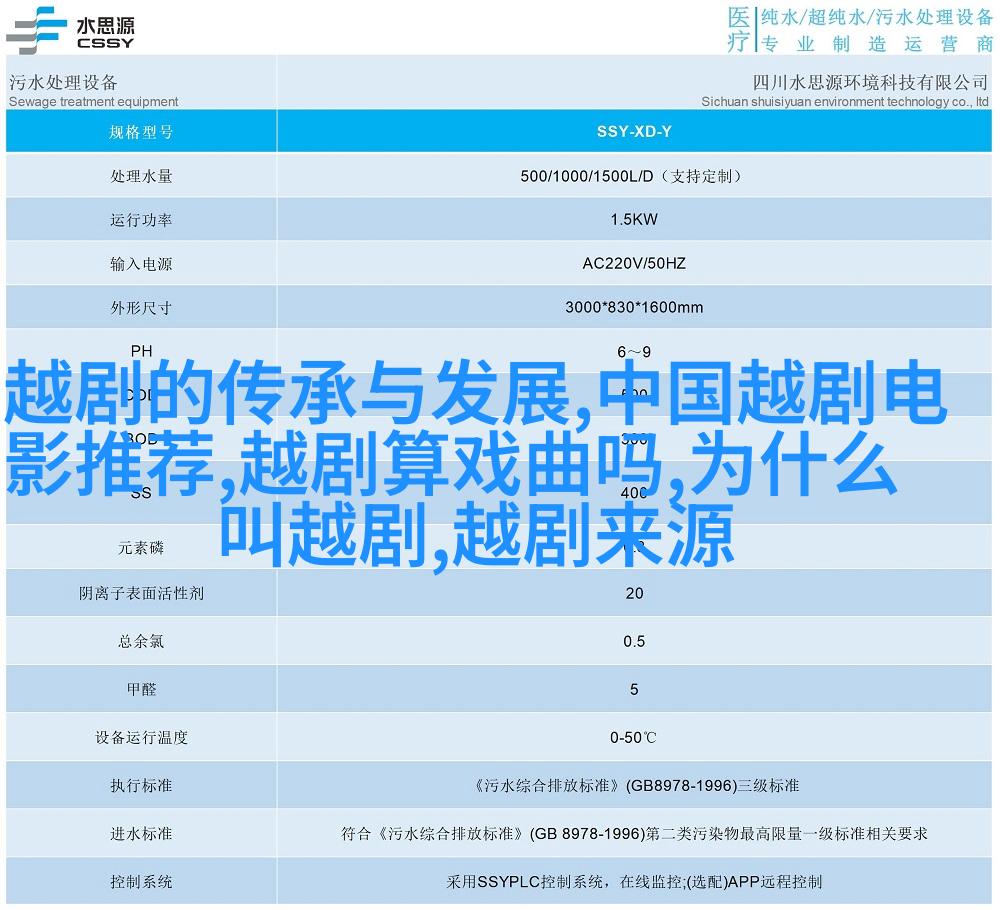Click the 阴离子表面活性剂 row label
Image resolution: width=1000 pixels, height=910 pixels.
click(x=141, y=593)
